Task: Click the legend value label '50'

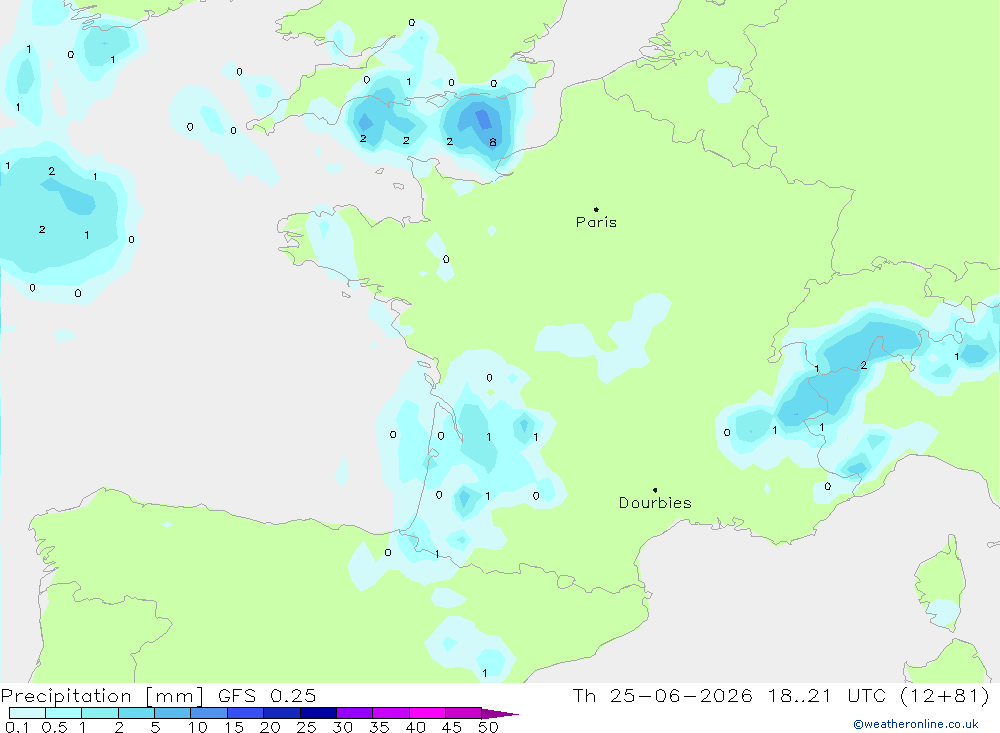Action: (488, 727)
